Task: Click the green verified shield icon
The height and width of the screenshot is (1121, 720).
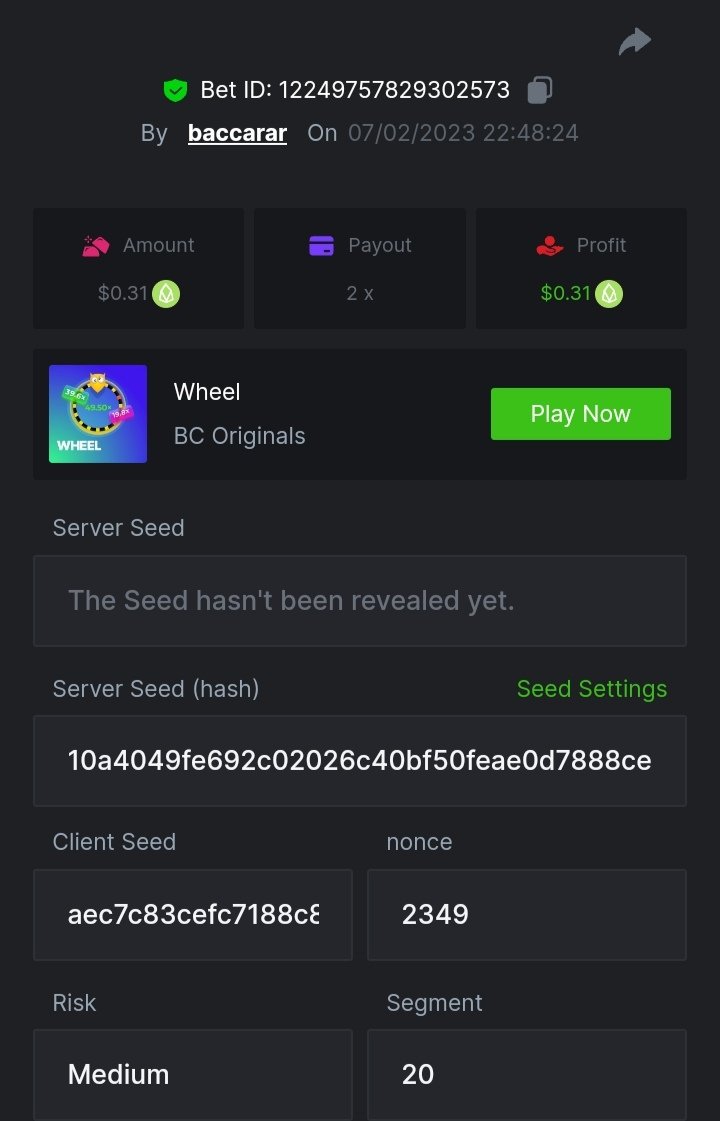Action: click(x=175, y=90)
